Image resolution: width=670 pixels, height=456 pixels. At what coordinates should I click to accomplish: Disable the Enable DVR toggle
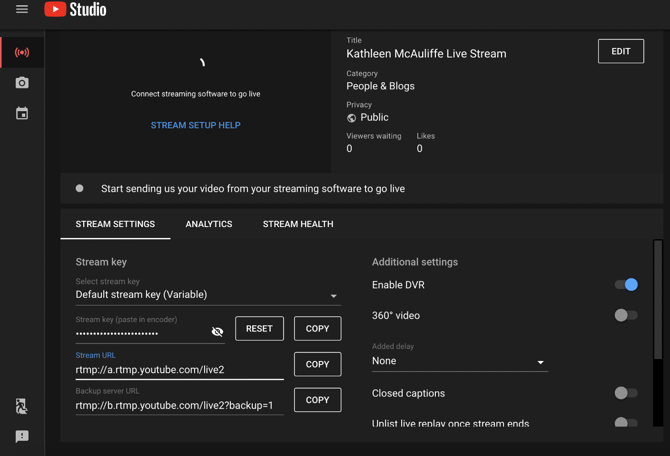click(626, 285)
